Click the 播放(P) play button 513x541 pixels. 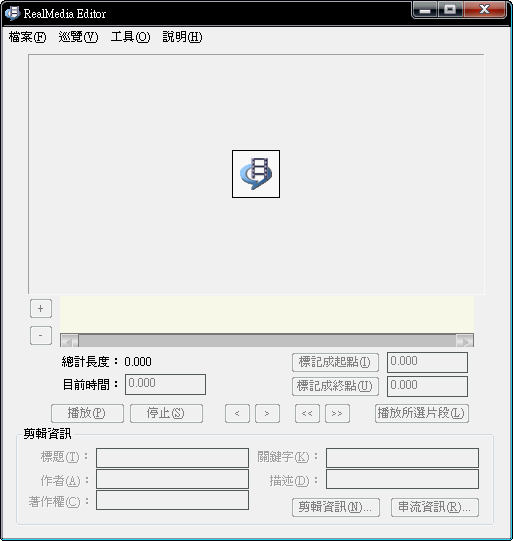coord(87,413)
